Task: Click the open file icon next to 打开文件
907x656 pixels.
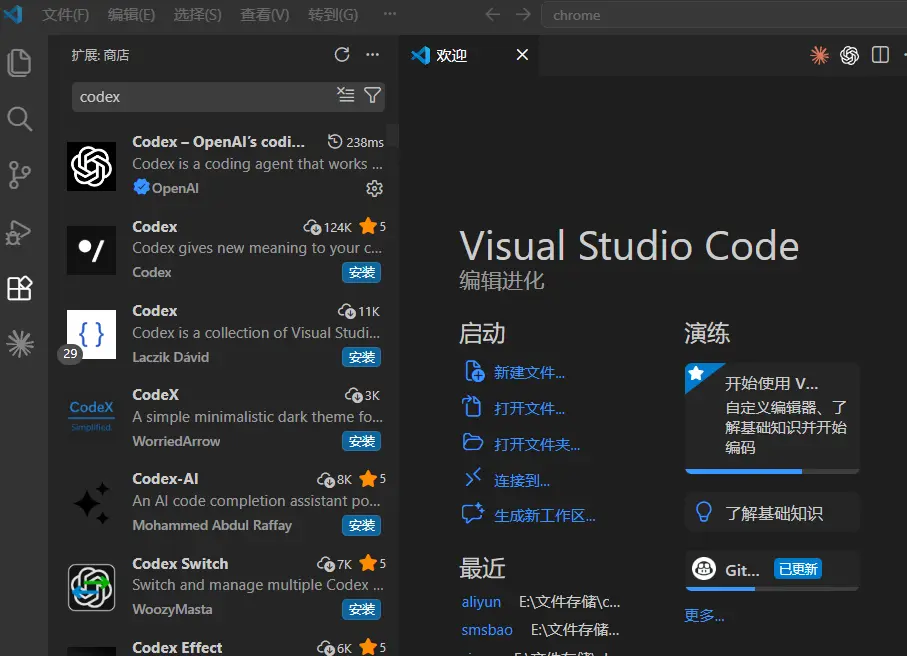Action: pos(471,407)
